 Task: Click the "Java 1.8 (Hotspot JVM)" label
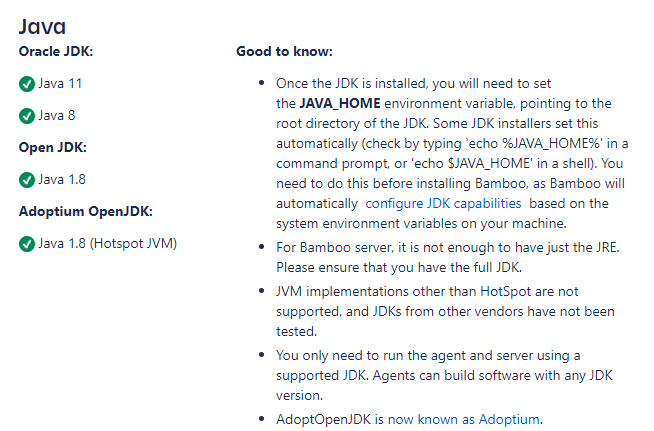(x=107, y=244)
